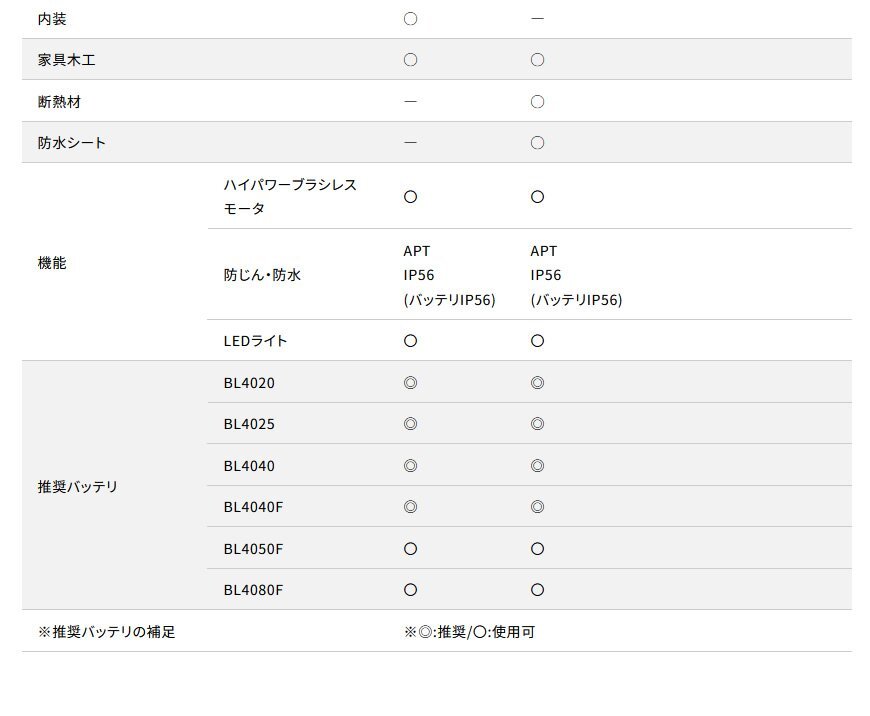Select the ◎ for BL4040 left column
The height and width of the screenshot is (716, 870).
[409, 465]
